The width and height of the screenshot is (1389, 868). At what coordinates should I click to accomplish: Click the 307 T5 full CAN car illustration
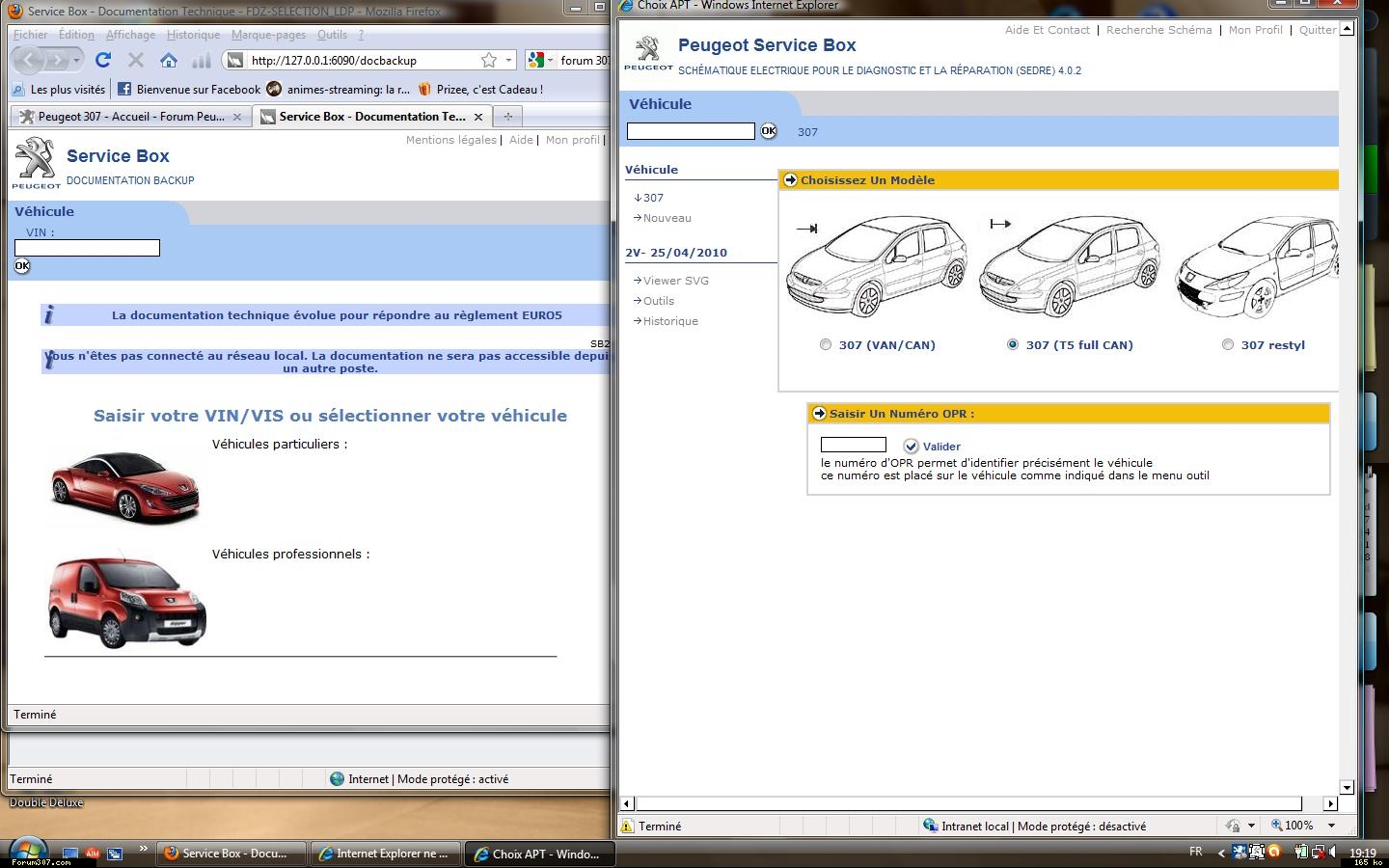click(x=1070, y=266)
